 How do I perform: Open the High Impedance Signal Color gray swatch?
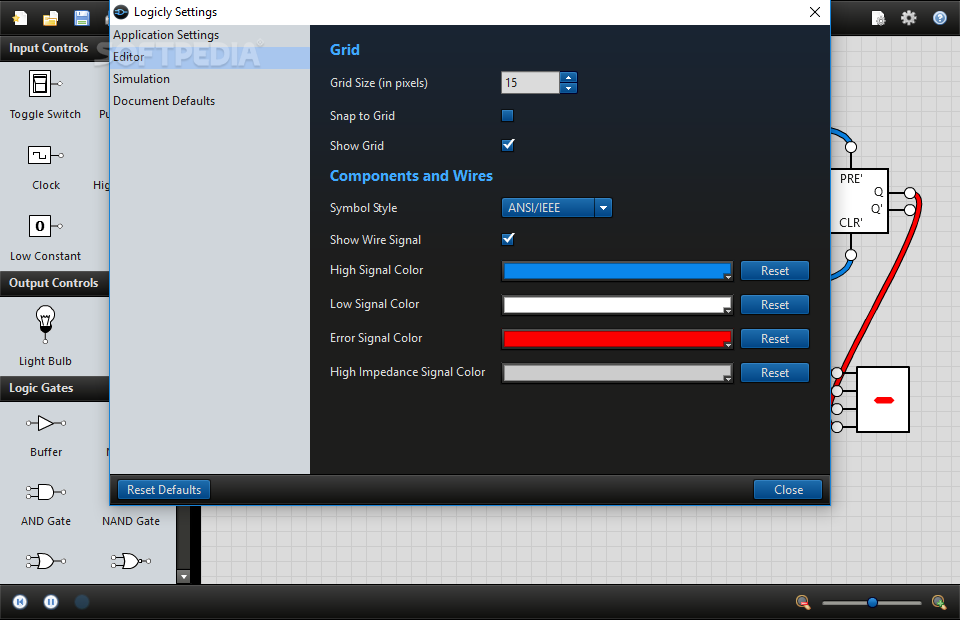[617, 373]
